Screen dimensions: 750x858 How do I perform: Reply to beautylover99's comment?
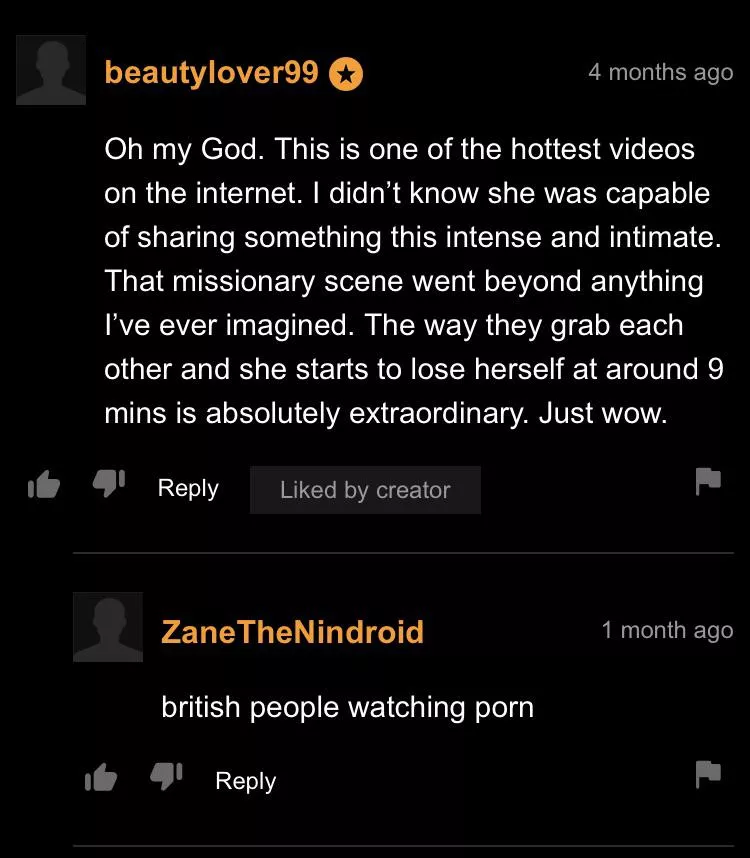(x=188, y=488)
